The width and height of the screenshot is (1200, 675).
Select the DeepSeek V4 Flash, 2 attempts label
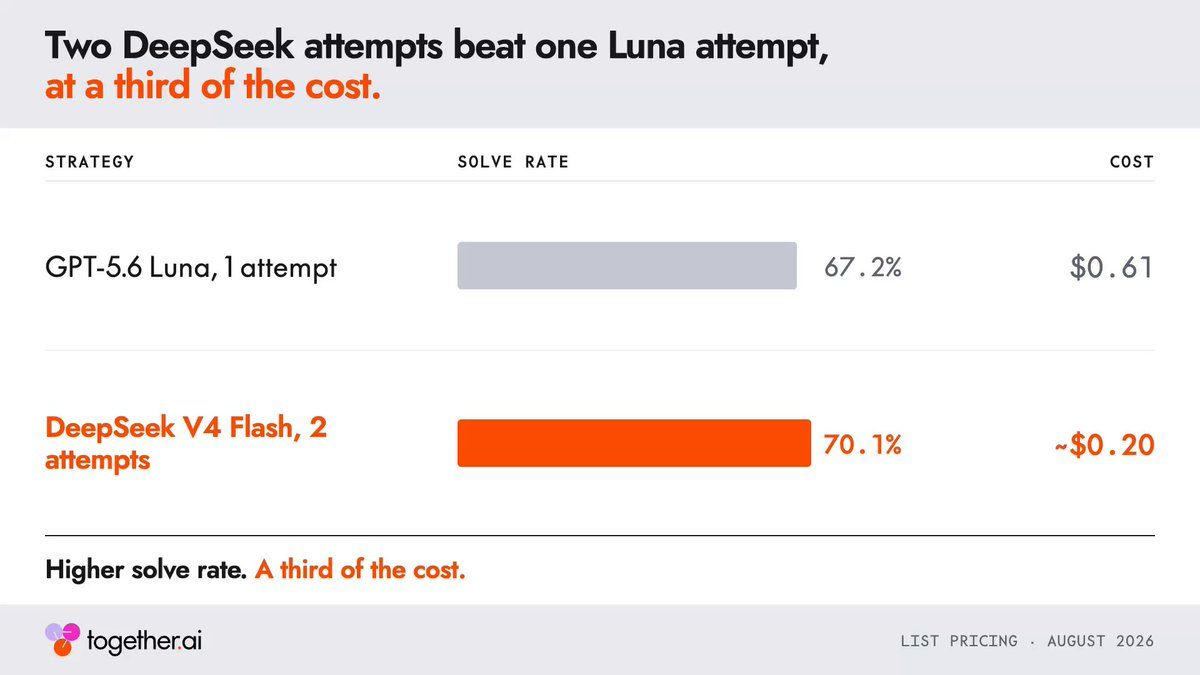tap(186, 444)
